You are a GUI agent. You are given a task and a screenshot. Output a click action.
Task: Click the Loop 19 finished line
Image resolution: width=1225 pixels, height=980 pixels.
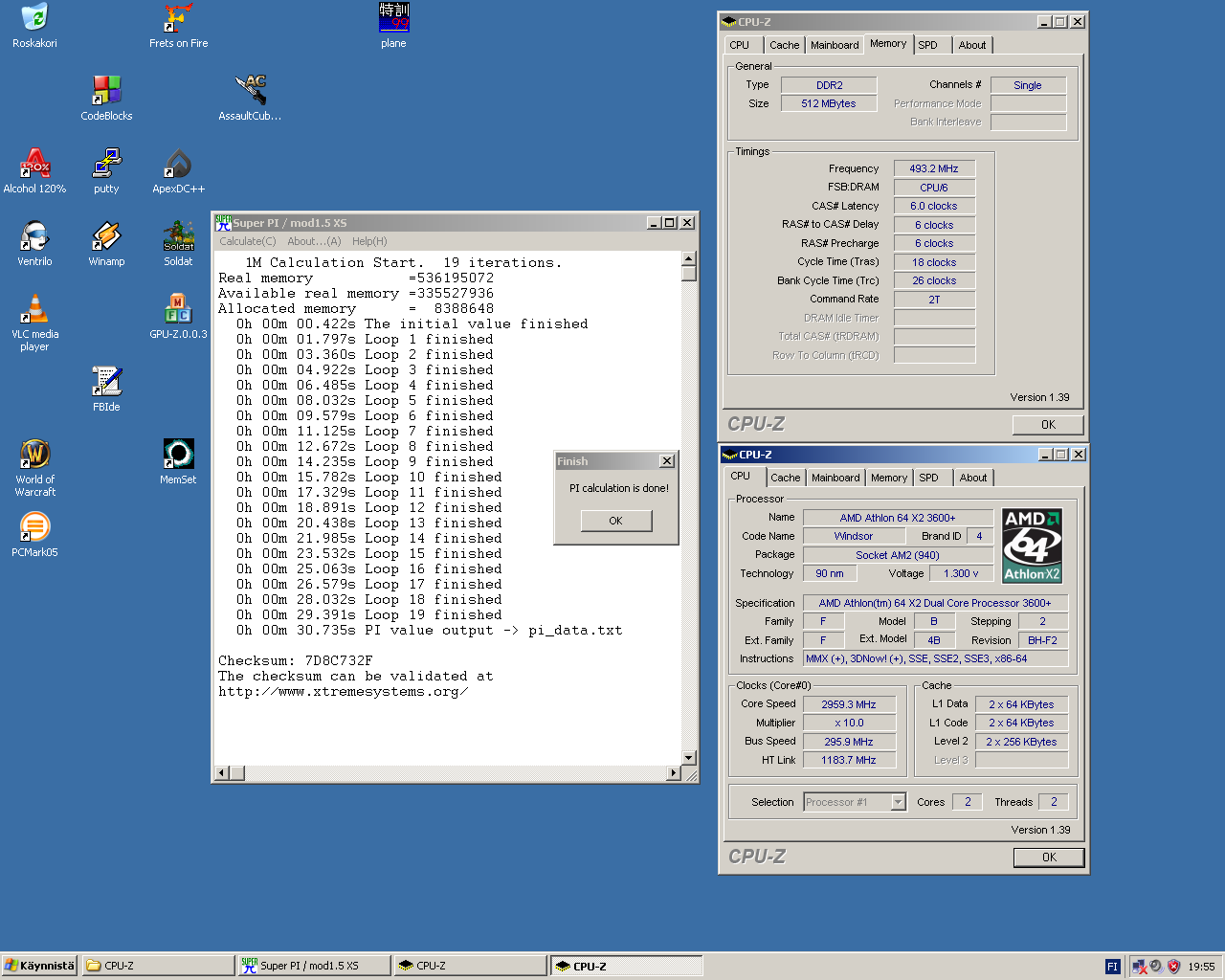tap(369, 615)
